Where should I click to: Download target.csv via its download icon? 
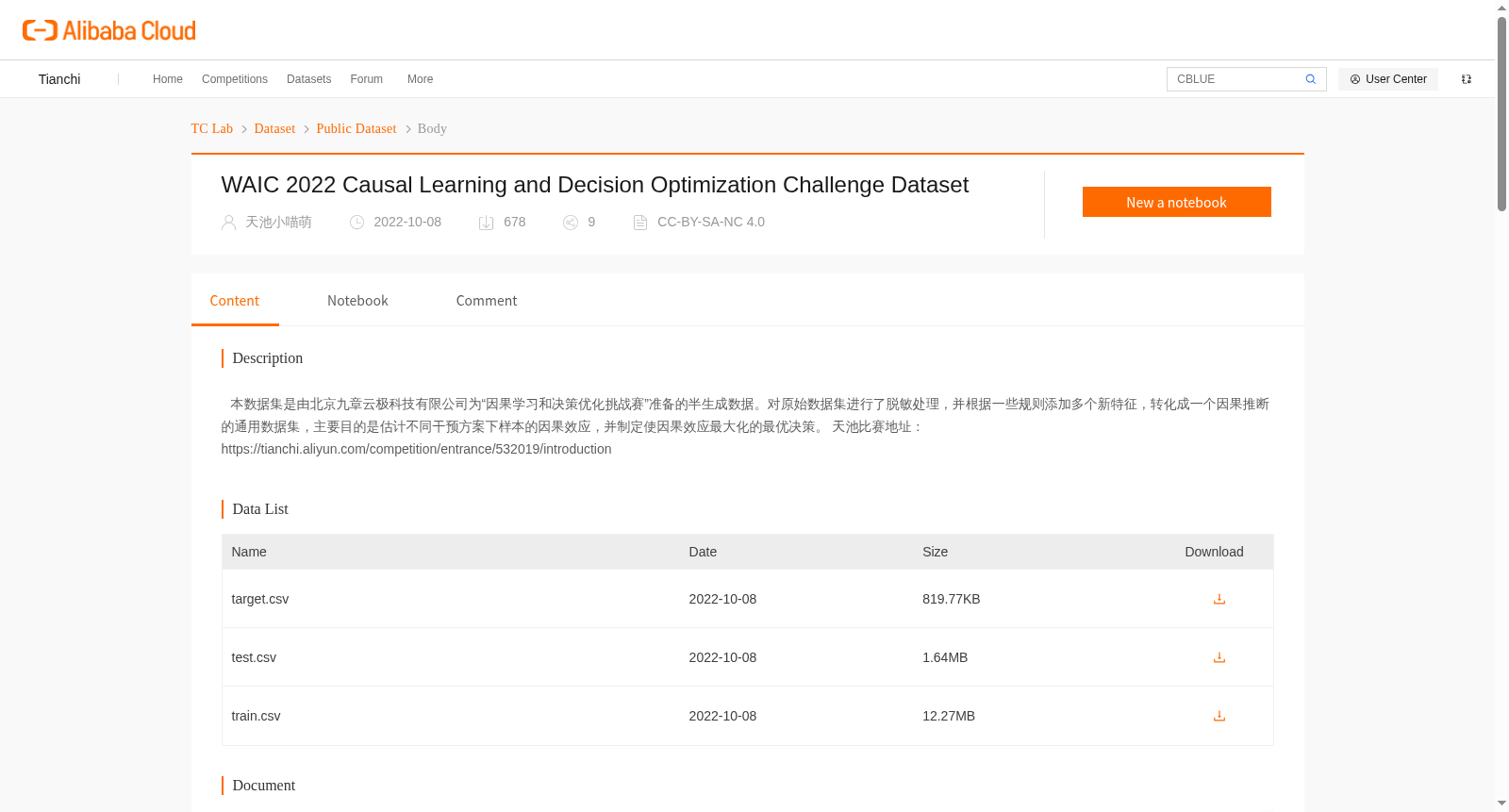coord(1219,599)
